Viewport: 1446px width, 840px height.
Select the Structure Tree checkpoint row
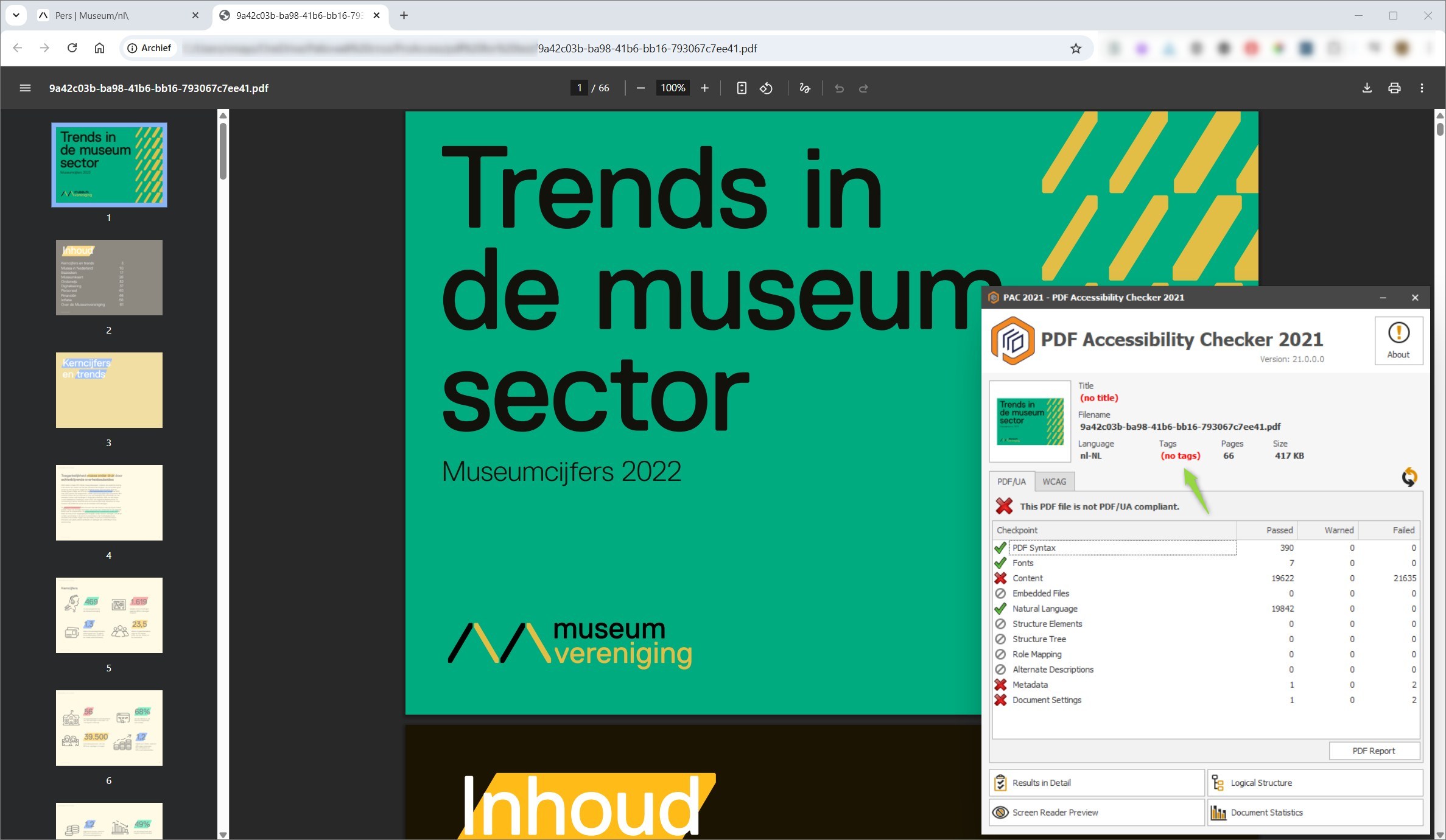[1206, 639]
